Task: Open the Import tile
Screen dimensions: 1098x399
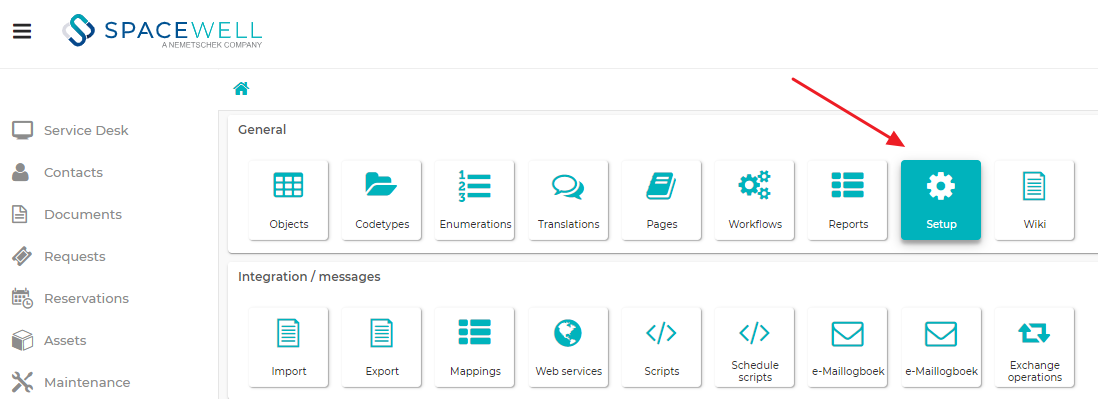Action: point(289,347)
